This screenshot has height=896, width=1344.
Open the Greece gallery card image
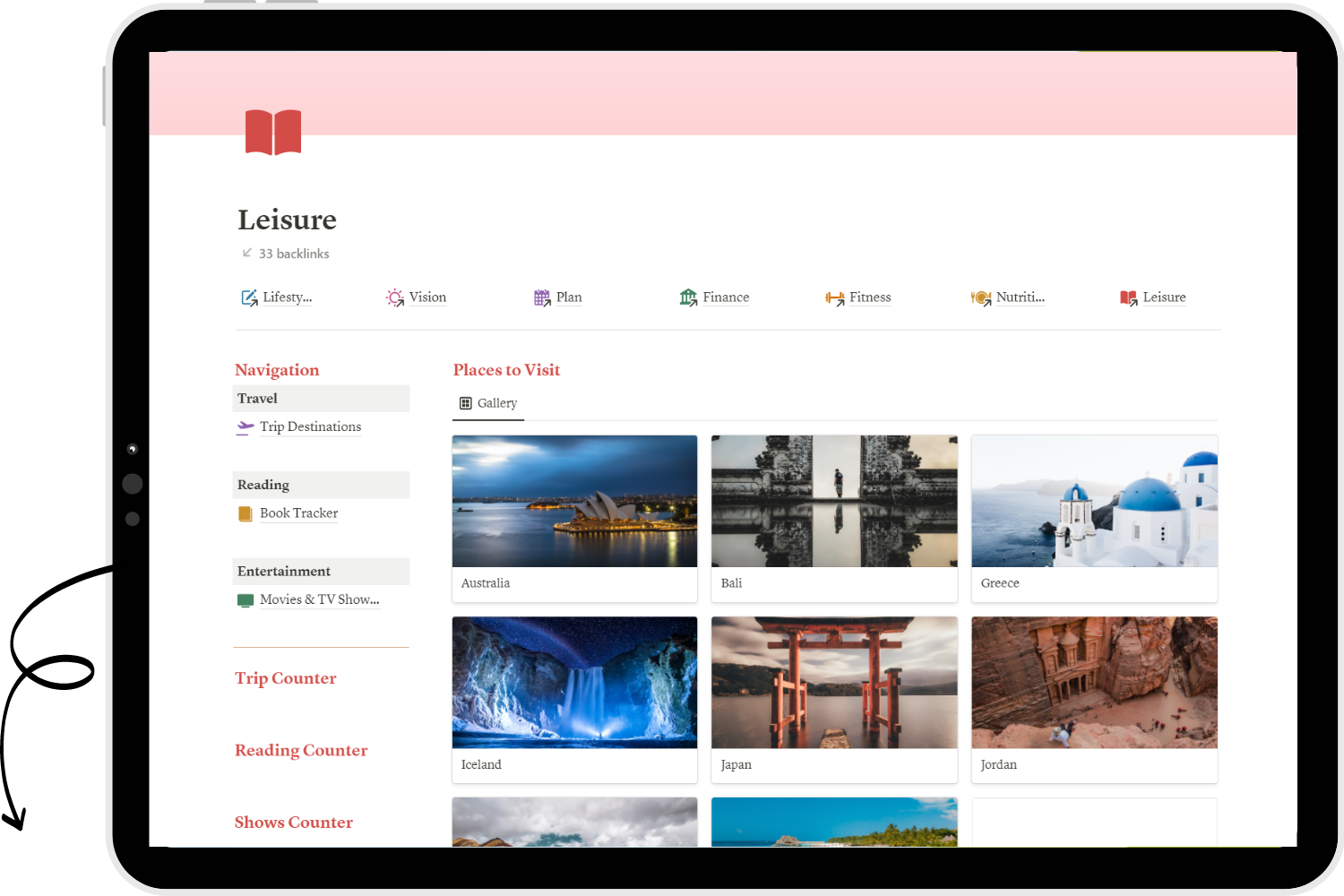[1094, 501]
